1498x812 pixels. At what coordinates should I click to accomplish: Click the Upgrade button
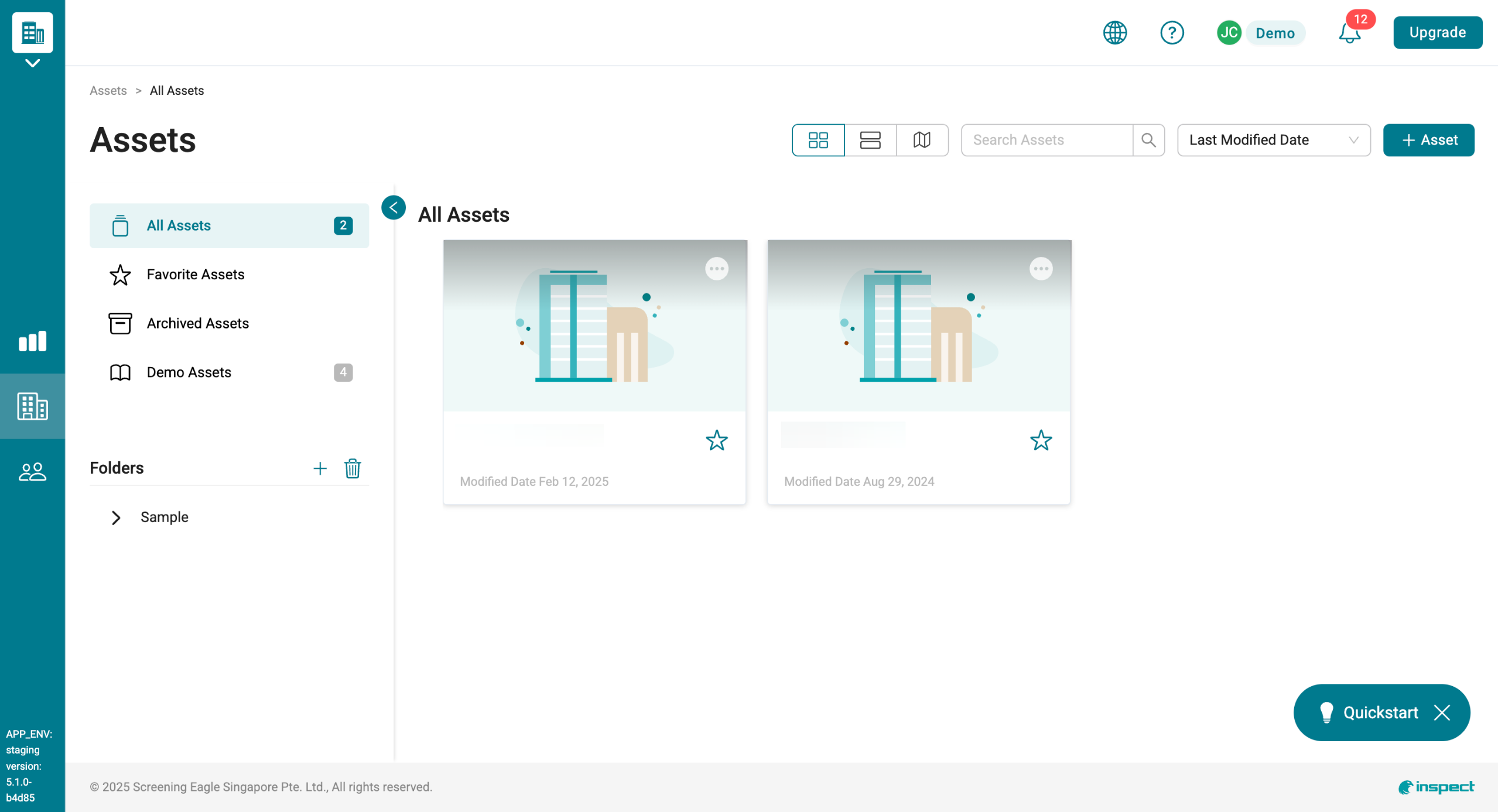tap(1437, 33)
